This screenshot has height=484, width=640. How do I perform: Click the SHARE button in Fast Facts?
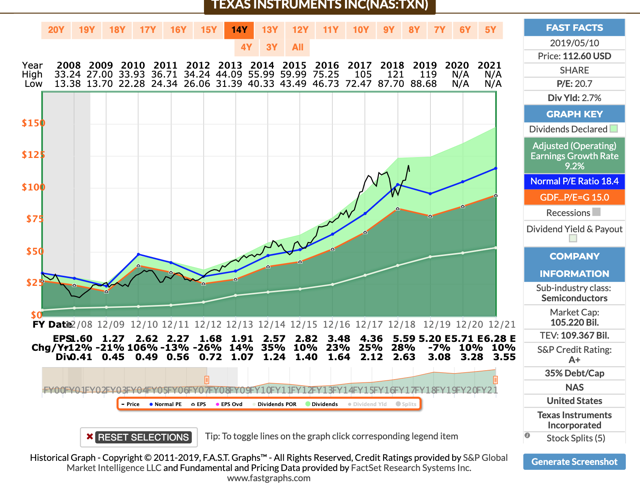click(x=574, y=70)
